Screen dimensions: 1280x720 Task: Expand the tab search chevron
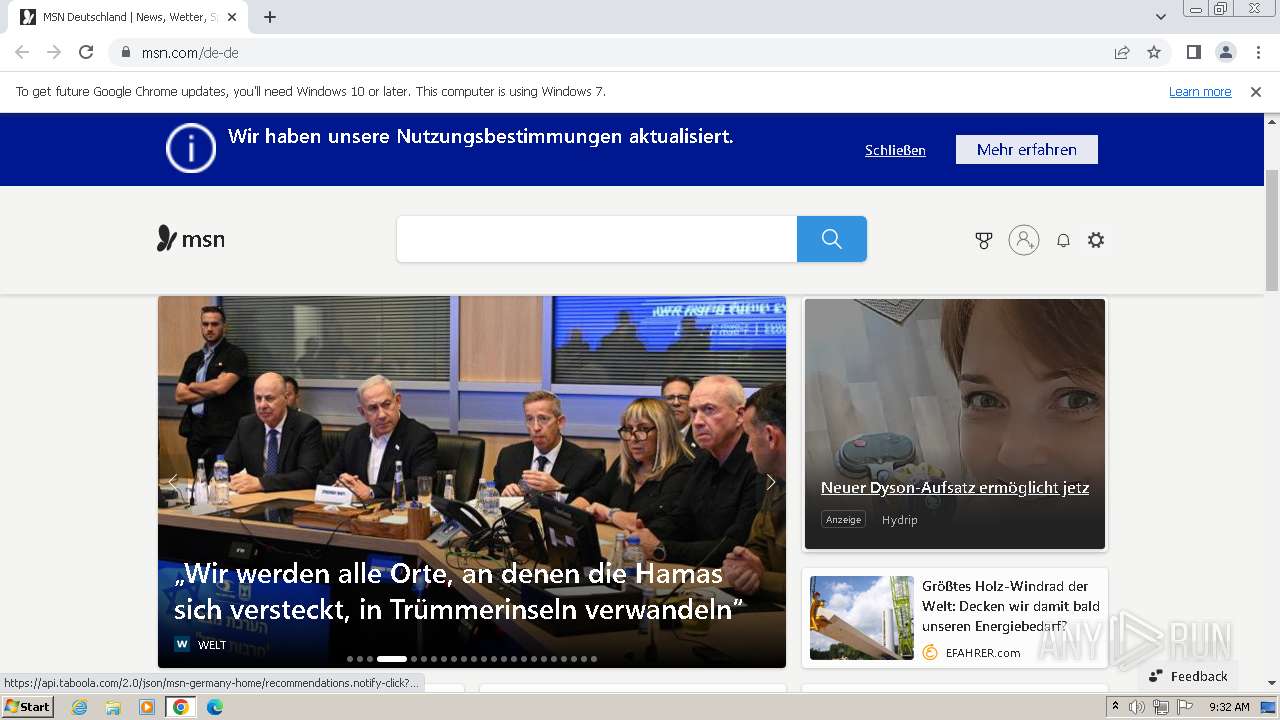point(1160,17)
